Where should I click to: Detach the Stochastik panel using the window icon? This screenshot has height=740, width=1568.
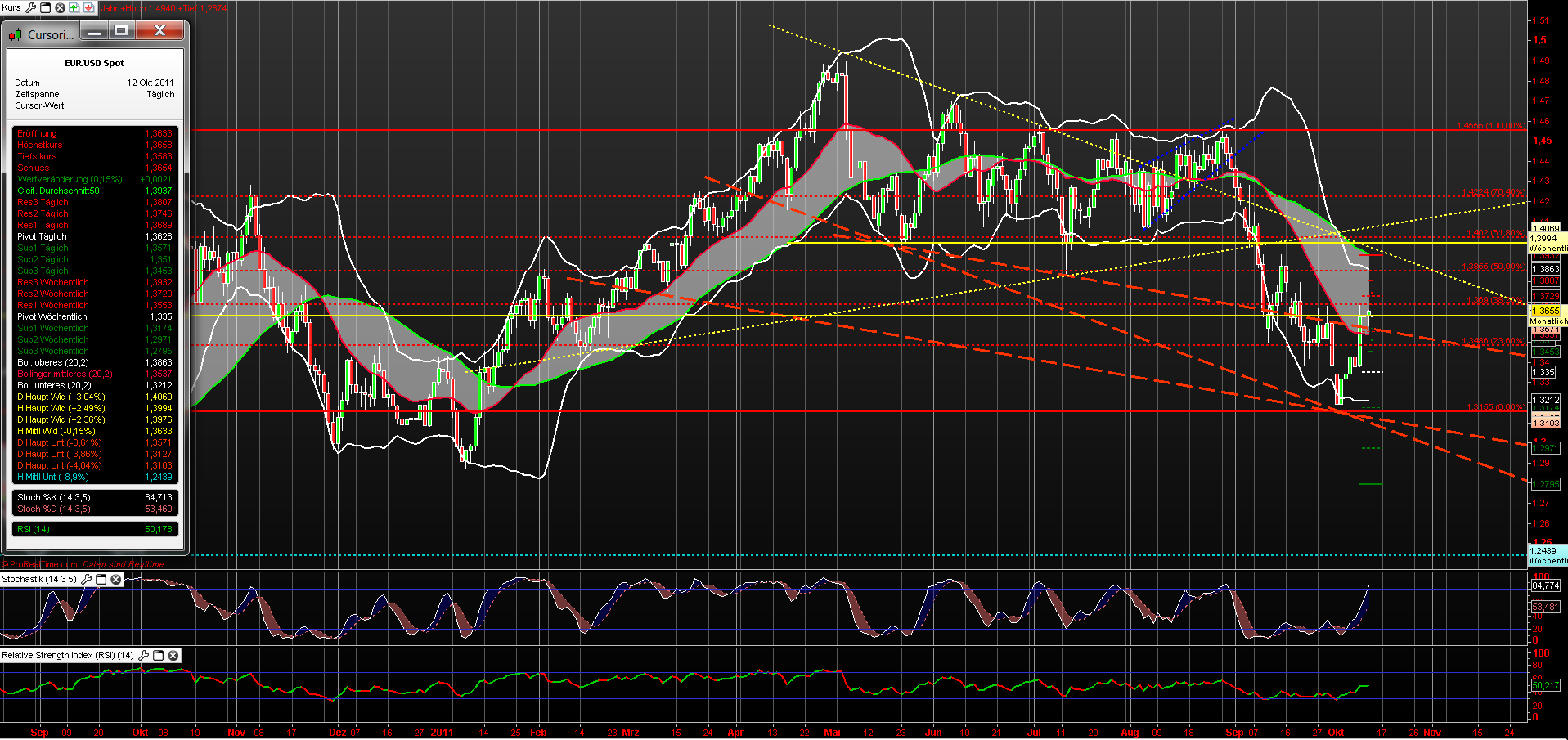[101, 580]
